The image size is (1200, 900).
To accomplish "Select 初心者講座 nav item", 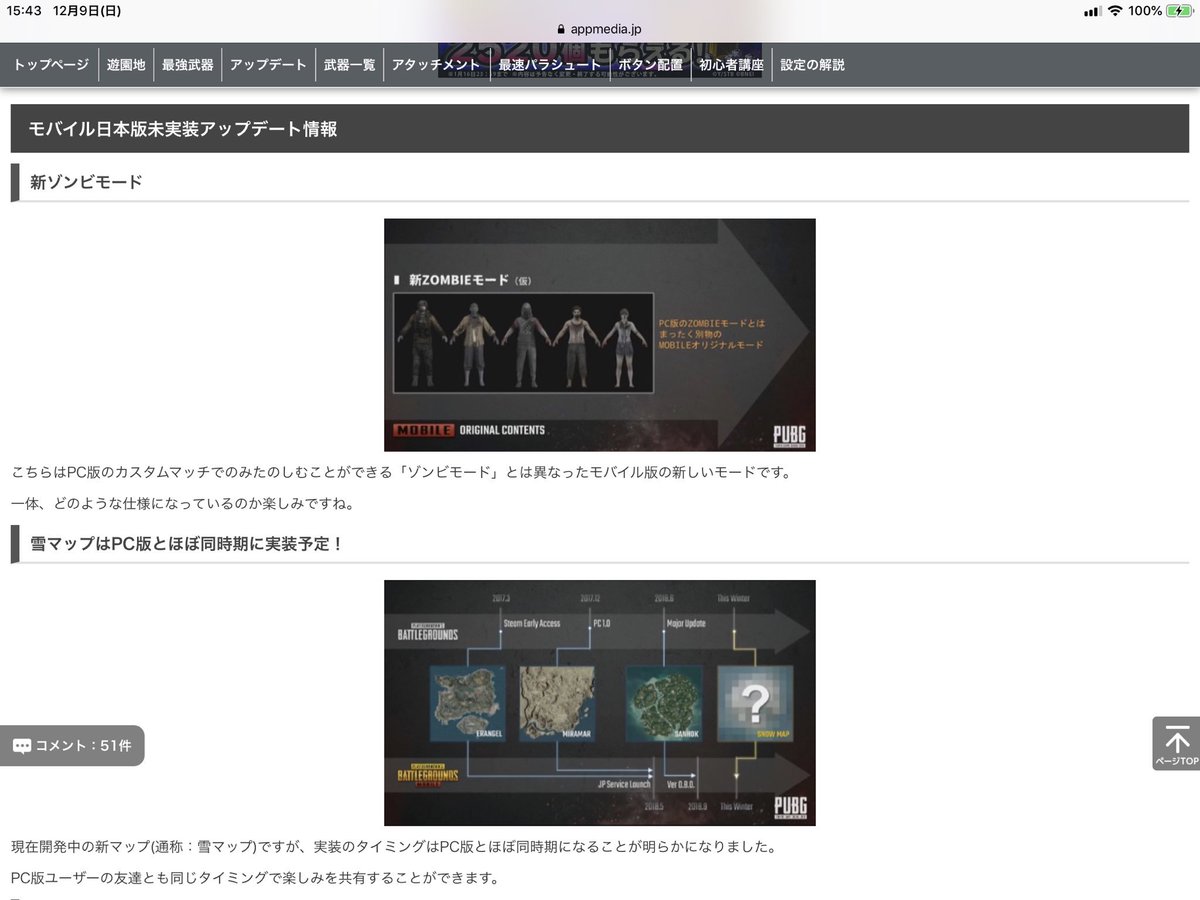I will (731, 65).
